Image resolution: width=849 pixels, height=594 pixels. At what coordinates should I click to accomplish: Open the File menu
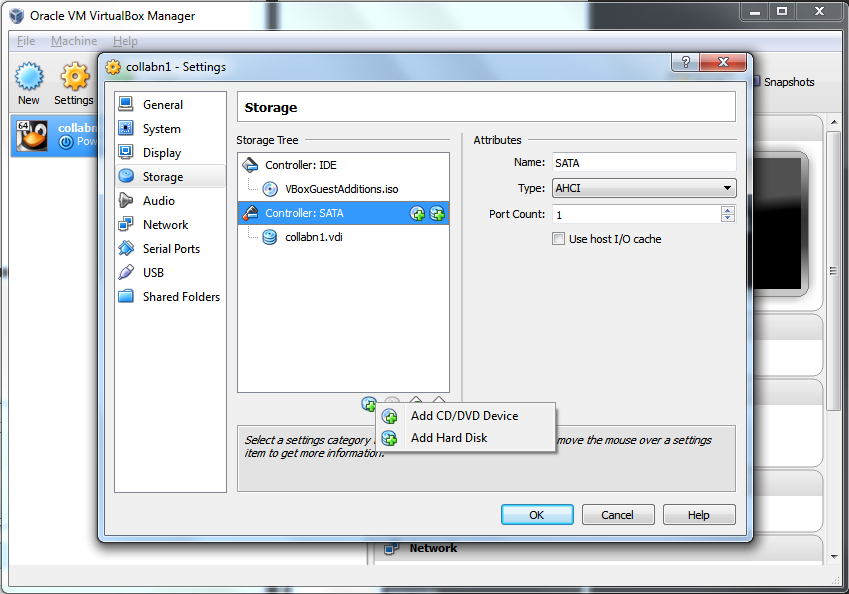[x=26, y=41]
